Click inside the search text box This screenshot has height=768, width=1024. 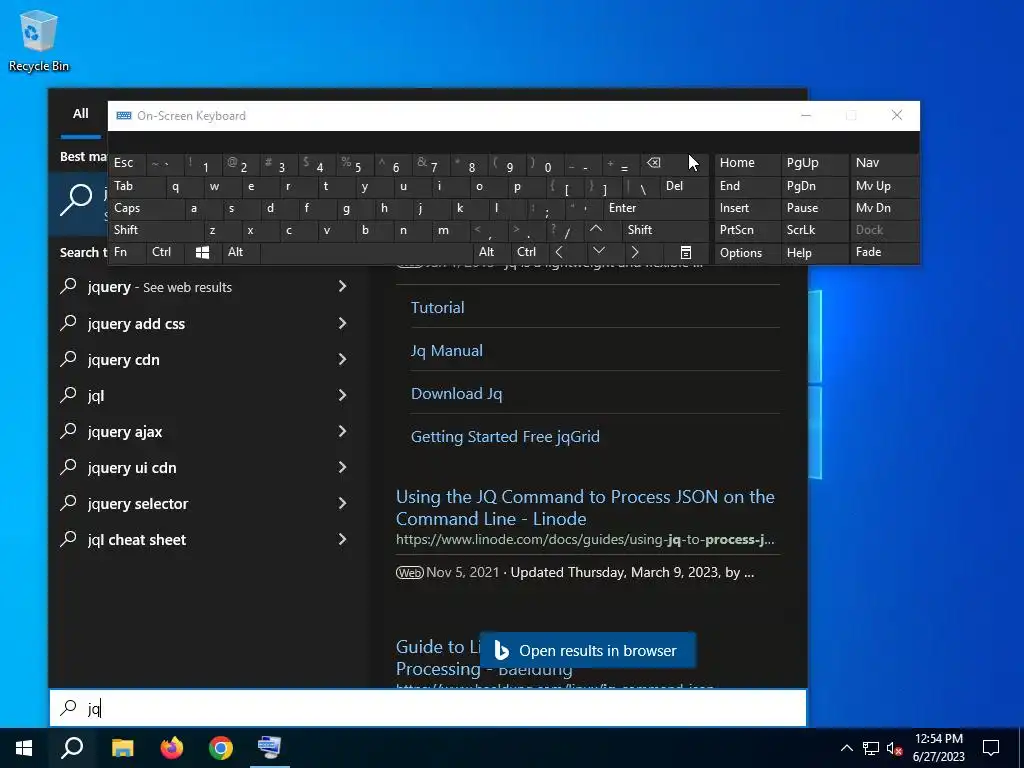click(x=428, y=708)
